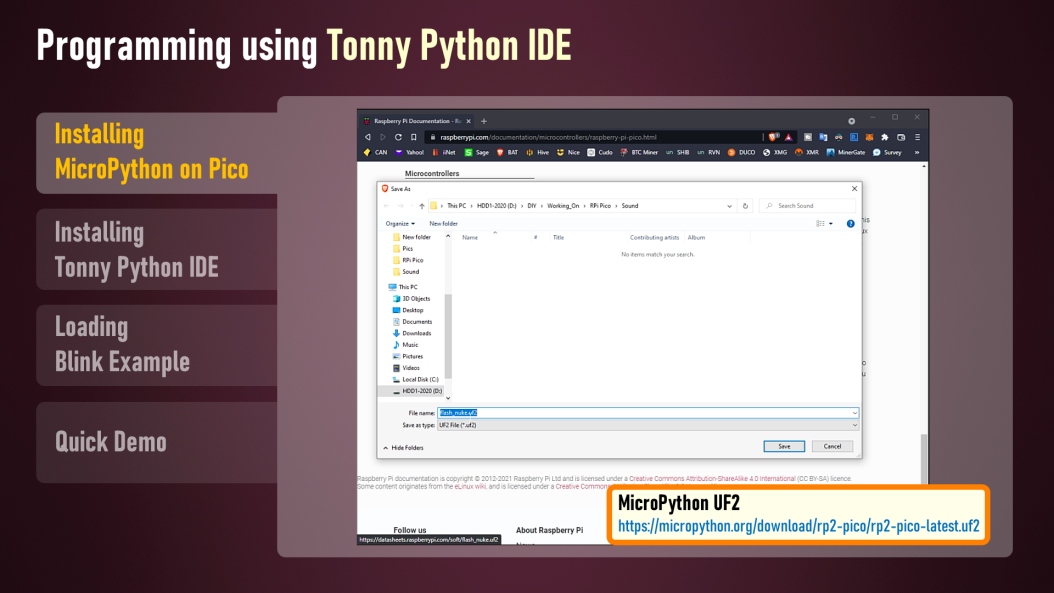
Task: Open the BTC Miner bookmark
Action: [639, 153]
